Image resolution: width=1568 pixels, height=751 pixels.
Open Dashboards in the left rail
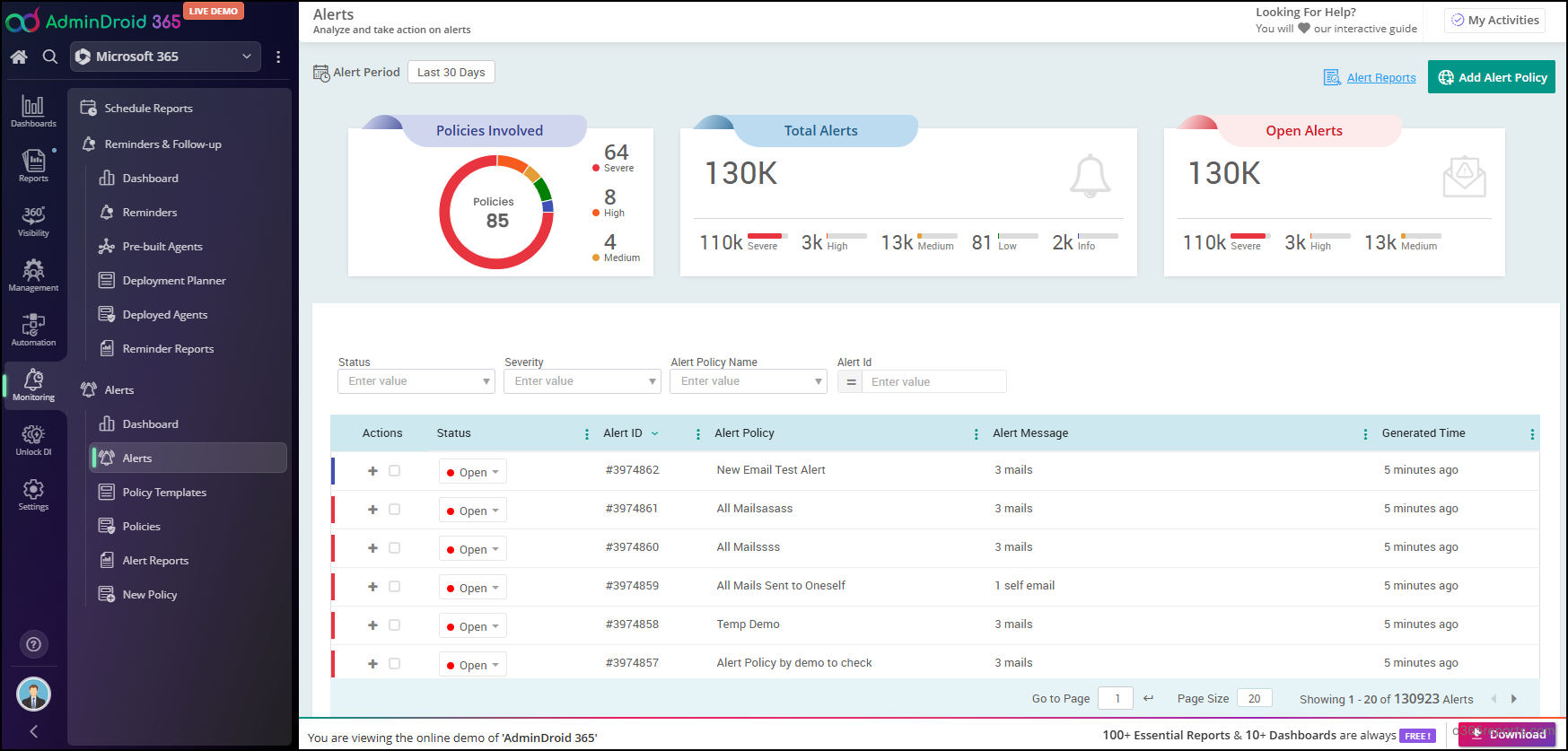33,112
